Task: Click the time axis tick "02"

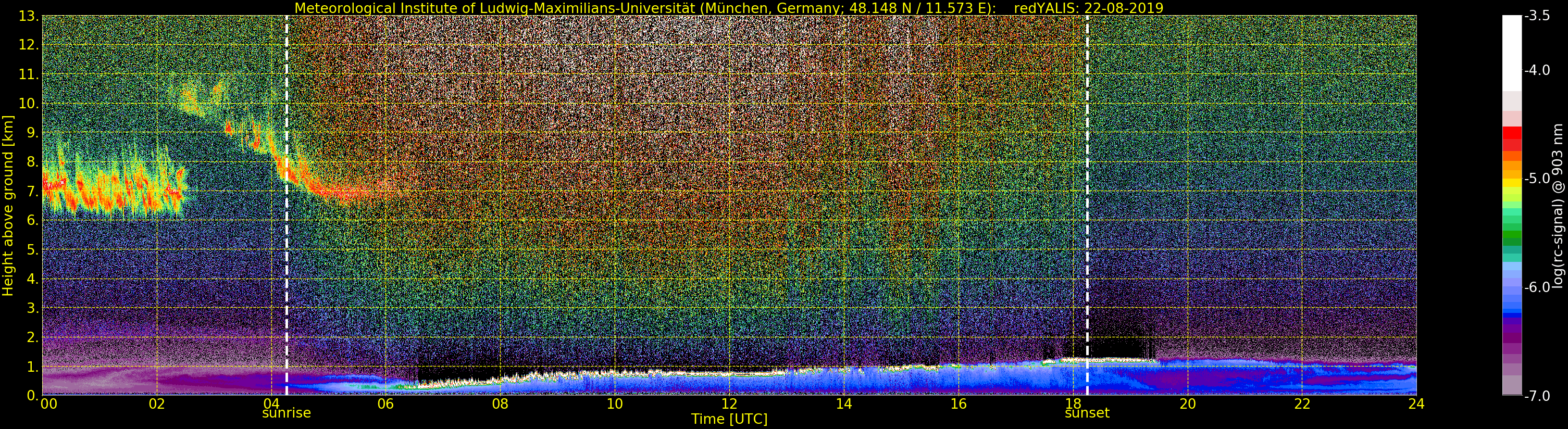Action: click(157, 404)
